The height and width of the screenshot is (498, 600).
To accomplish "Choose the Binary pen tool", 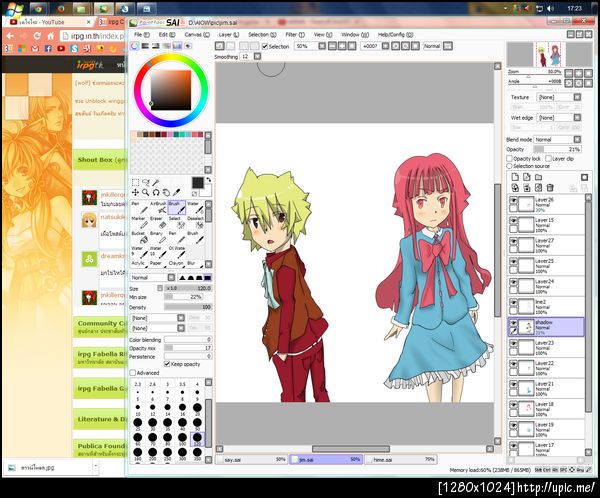I will (158, 237).
